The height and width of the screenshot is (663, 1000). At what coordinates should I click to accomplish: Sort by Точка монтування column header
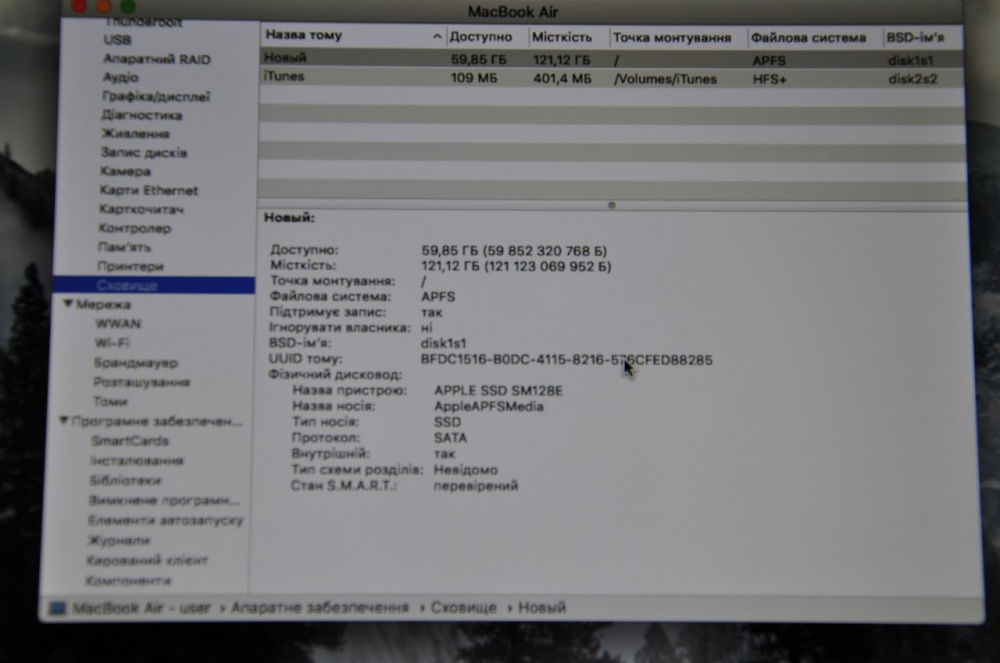[x=672, y=38]
